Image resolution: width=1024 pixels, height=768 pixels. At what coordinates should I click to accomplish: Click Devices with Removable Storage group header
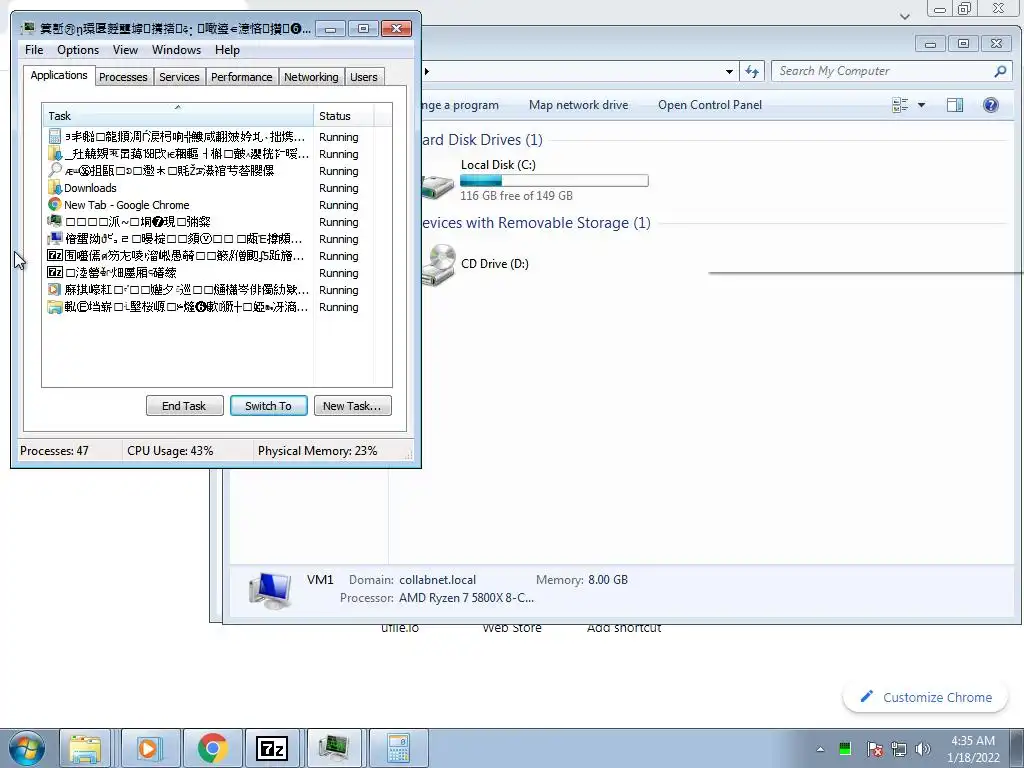pyautogui.click(x=536, y=223)
